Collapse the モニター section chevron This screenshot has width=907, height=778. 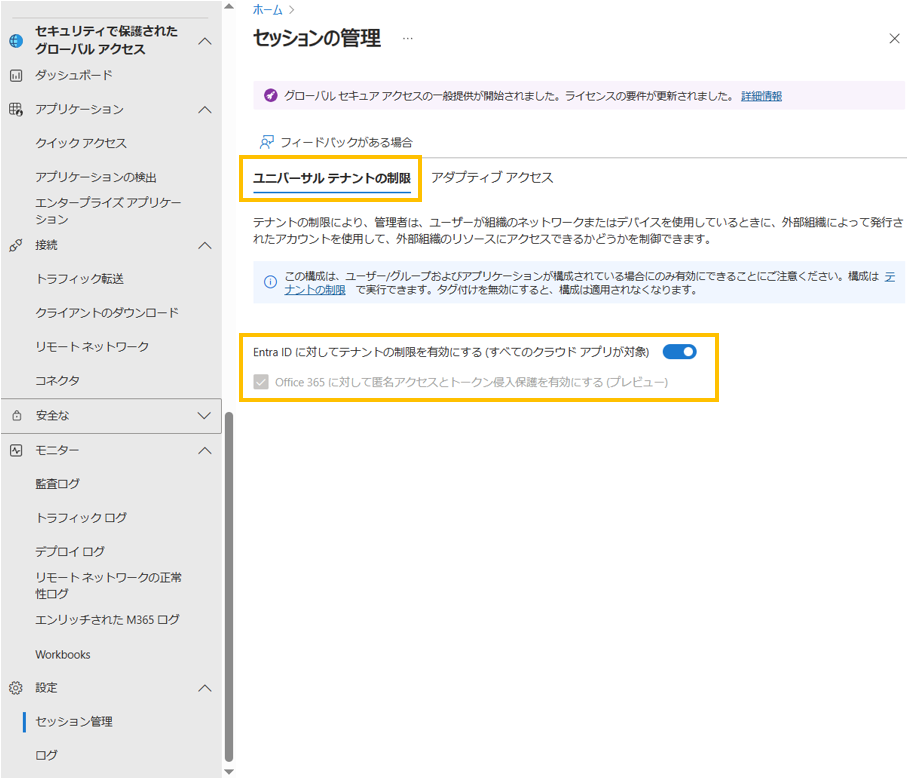coord(205,450)
